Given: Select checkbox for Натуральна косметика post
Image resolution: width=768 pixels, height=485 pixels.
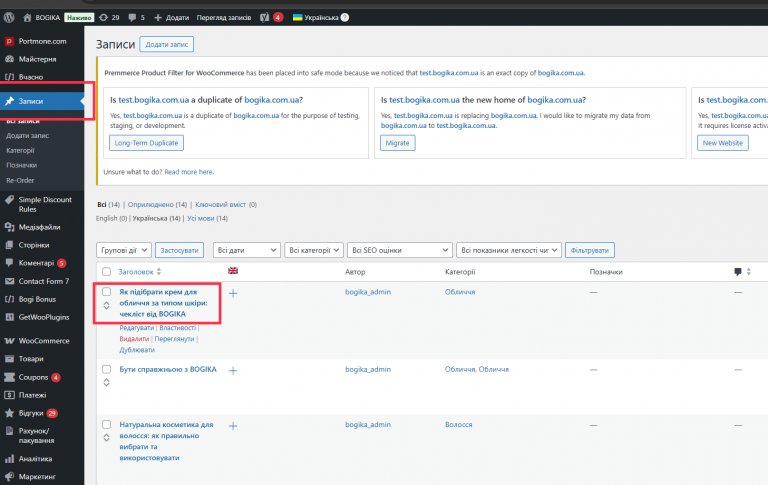Looking at the screenshot, I should tap(106, 424).
